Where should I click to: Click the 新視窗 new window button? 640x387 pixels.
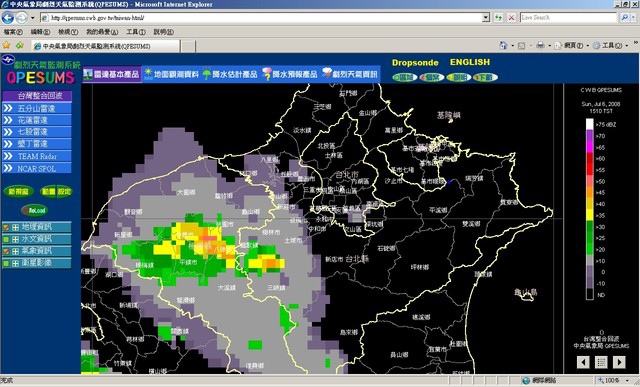tap(18, 191)
